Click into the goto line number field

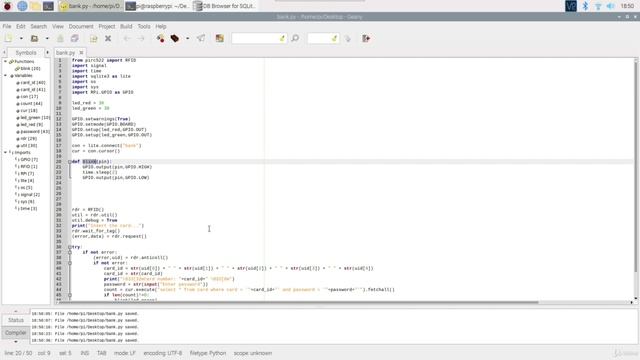(320, 38)
